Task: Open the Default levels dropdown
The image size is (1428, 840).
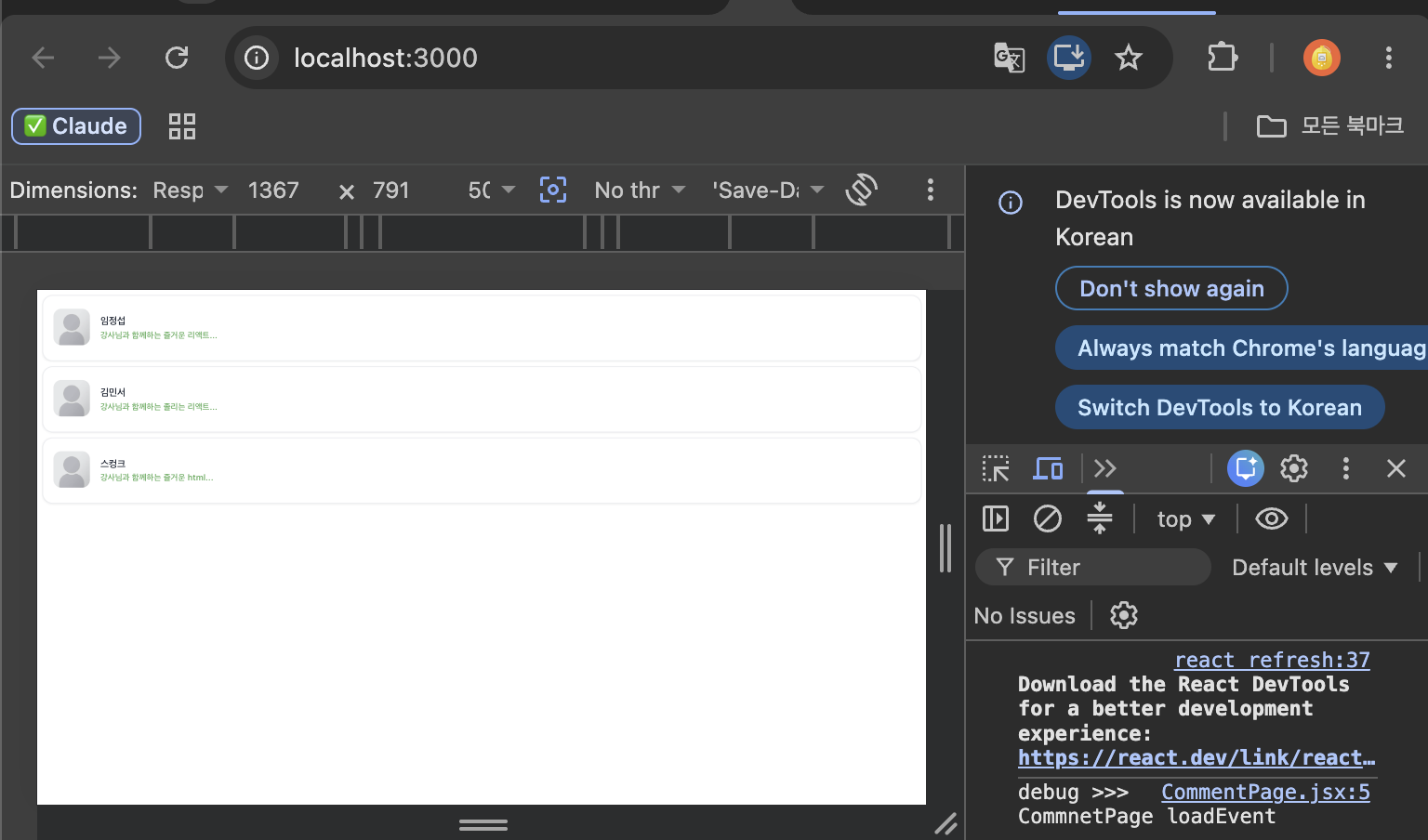Action: [1315, 568]
